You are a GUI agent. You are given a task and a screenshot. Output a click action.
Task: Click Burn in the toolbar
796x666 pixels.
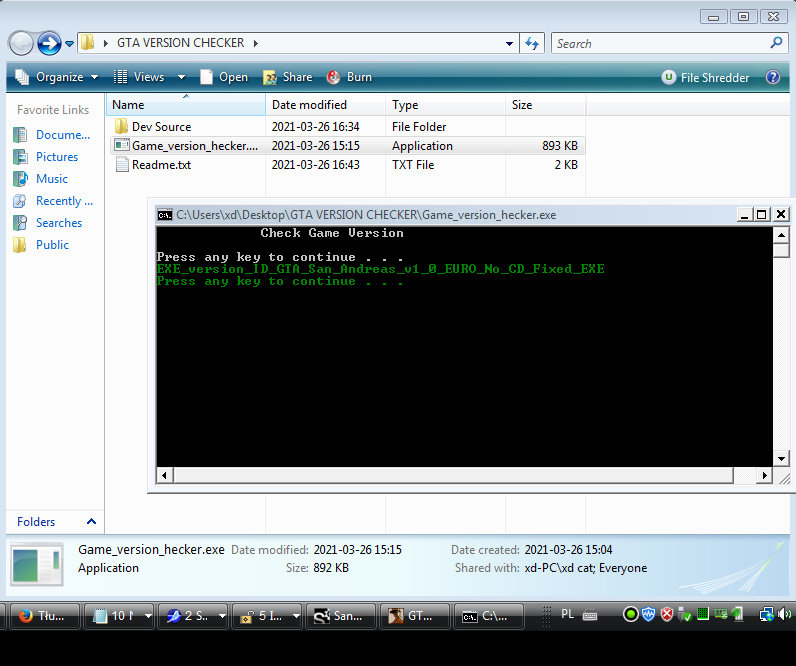[x=350, y=77]
